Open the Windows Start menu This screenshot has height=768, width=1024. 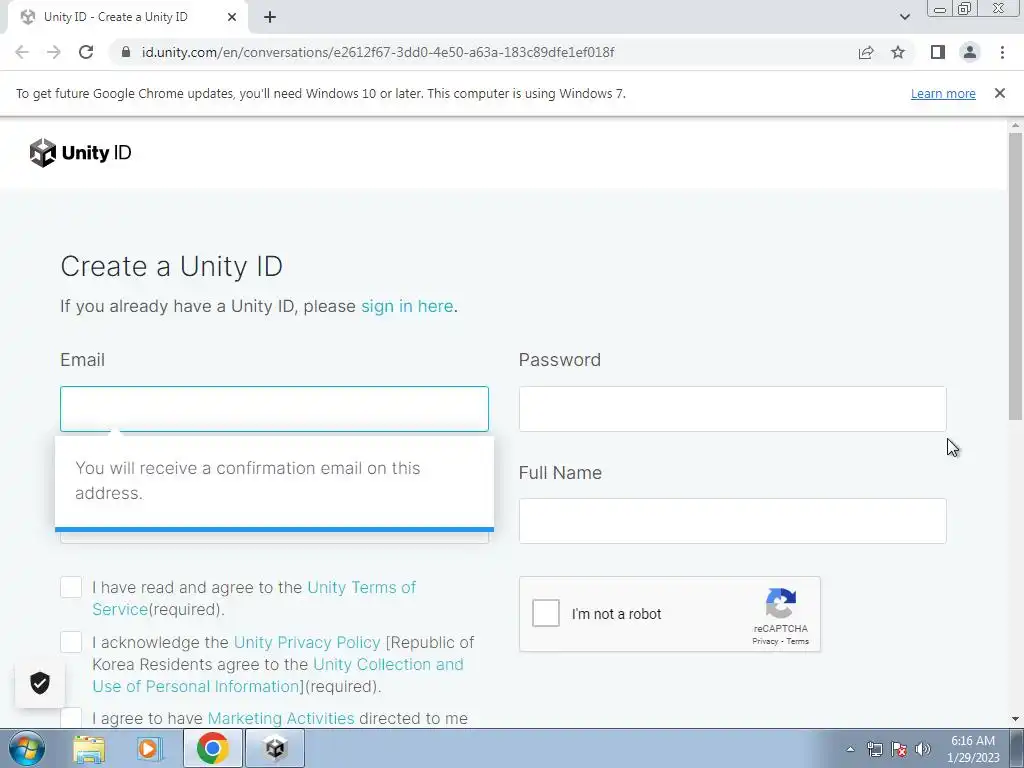[27, 748]
